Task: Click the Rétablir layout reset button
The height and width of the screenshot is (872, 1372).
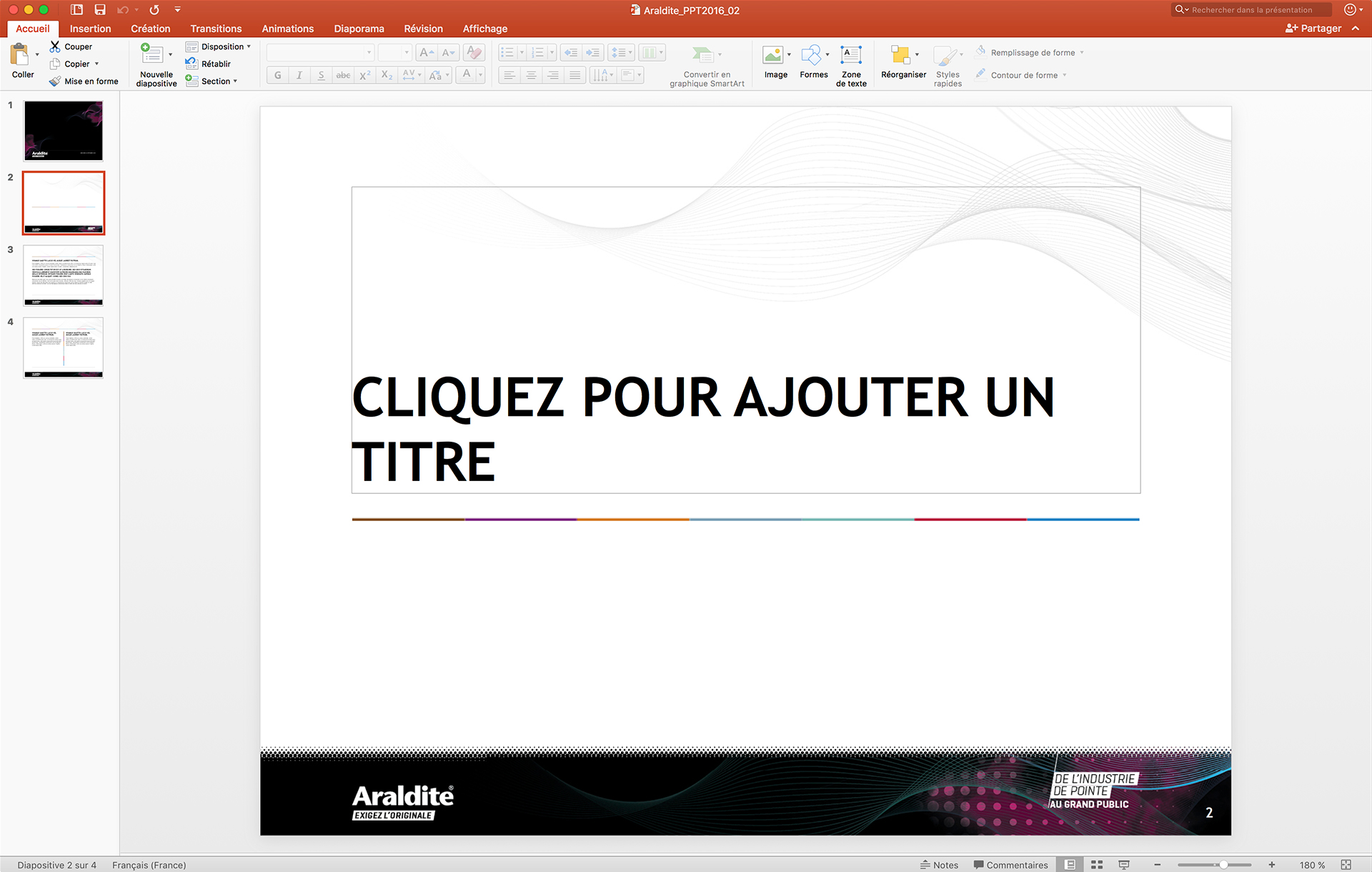Action: [x=208, y=64]
